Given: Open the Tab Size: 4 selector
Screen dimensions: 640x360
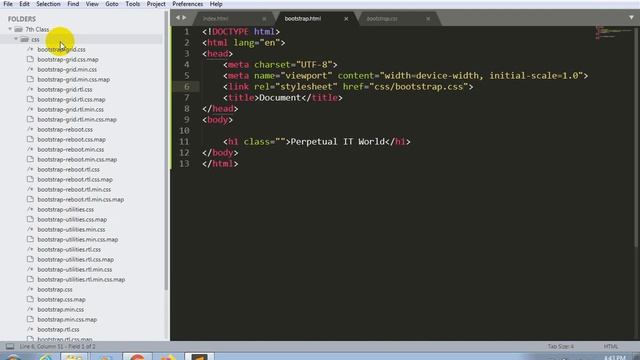Looking at the screenshot, I should [x=560, y=347].
